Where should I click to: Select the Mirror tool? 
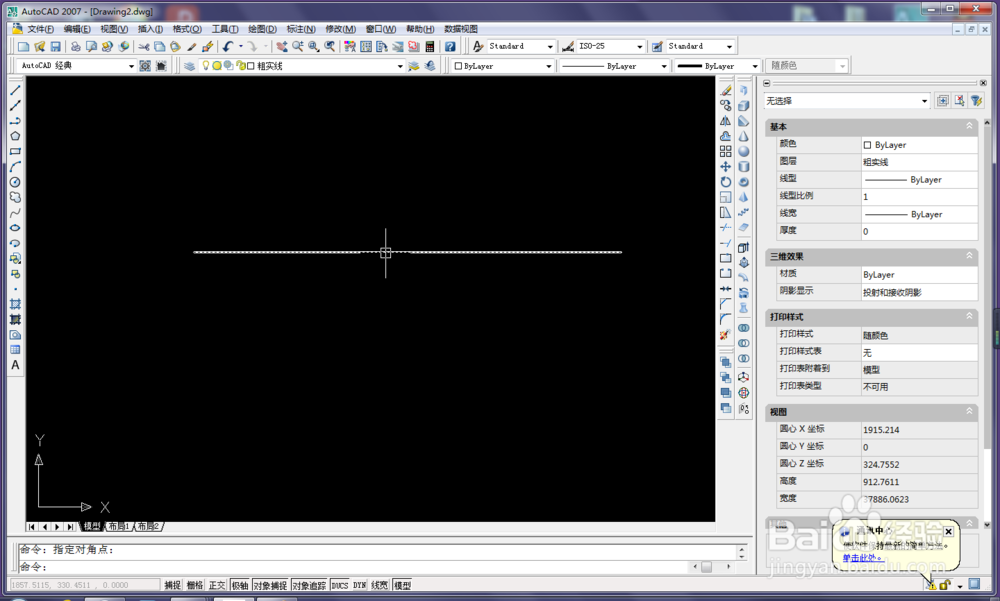tap(726, 121)
